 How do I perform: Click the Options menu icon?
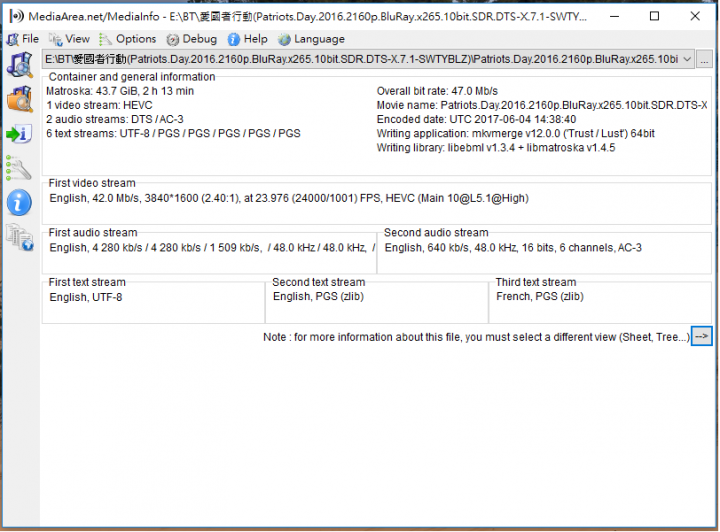pos(105,39)
